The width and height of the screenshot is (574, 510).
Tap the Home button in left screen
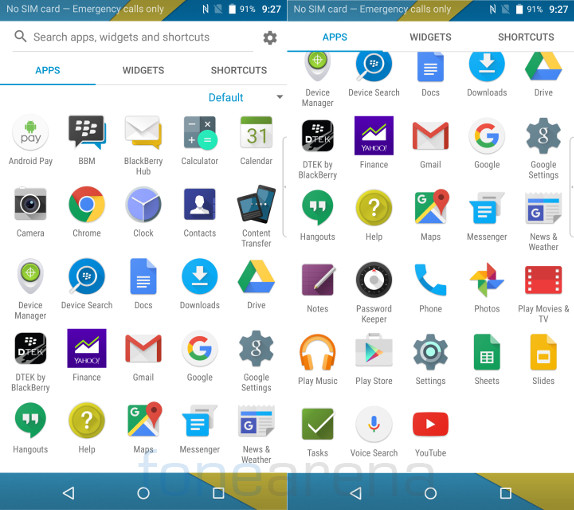[143, 494]
